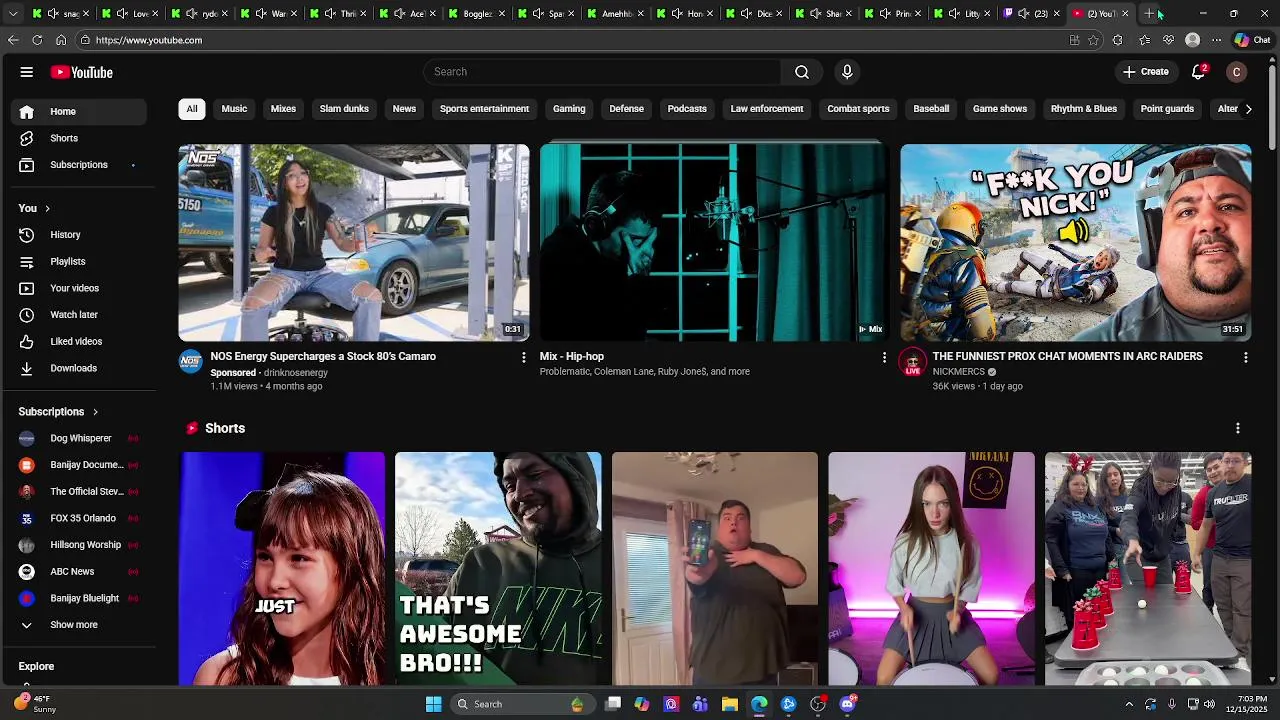The height and width of the screenshot is (720, 1280).
Task: Select the News filter chip
Action: click(x=404, y=109)
